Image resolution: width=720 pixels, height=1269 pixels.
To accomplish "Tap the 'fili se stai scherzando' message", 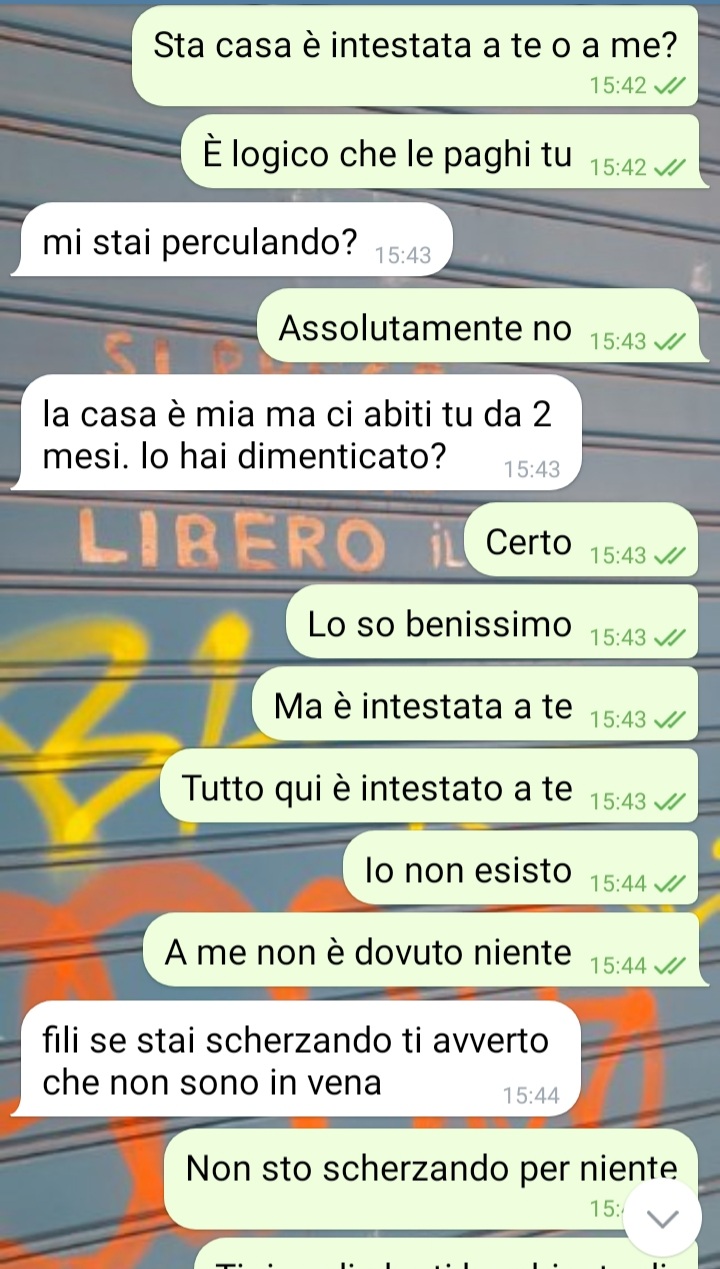I will (x=297, y=1059).
